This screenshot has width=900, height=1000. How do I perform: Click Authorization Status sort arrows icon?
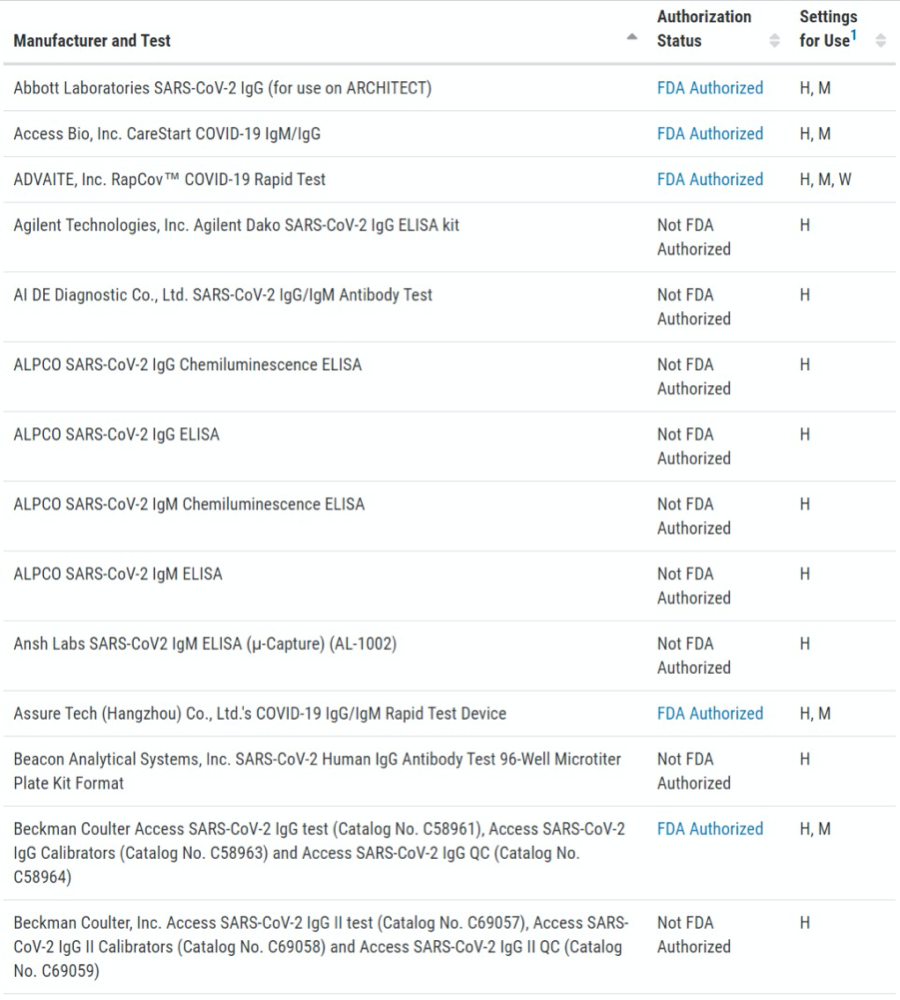coord(774,41)
